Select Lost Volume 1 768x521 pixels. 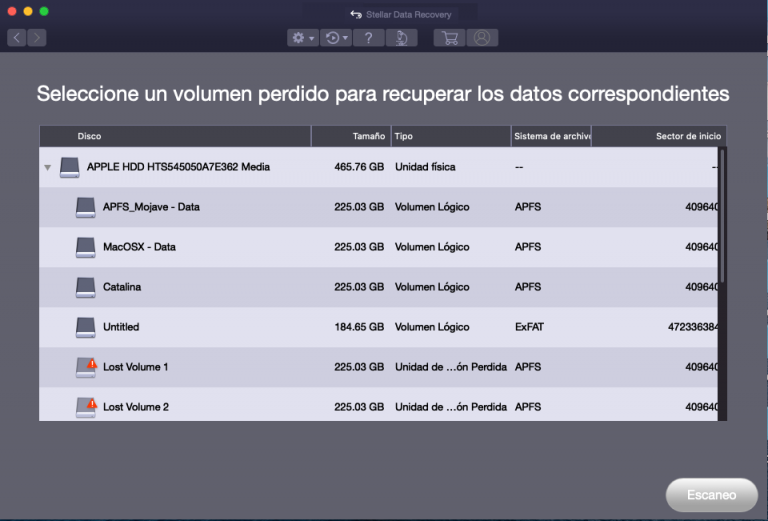(x=378, y=368)
